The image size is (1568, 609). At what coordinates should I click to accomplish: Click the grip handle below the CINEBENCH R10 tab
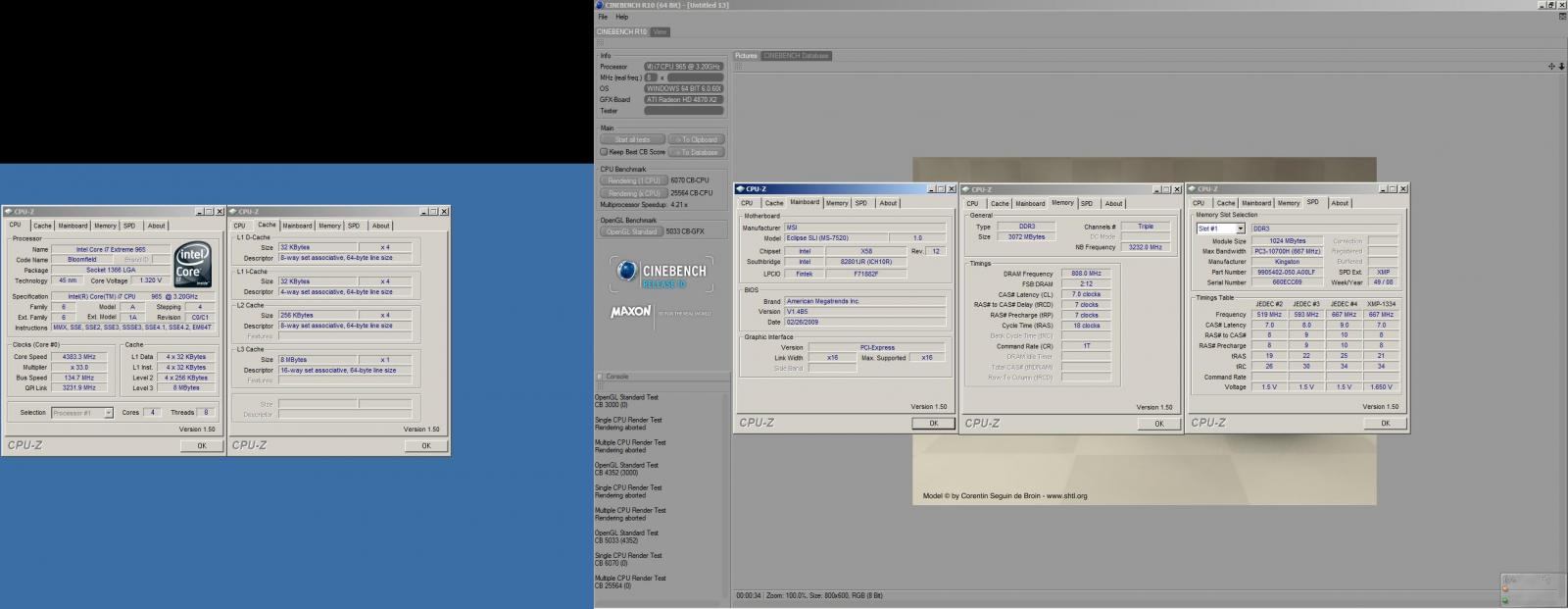click(599, 41)
